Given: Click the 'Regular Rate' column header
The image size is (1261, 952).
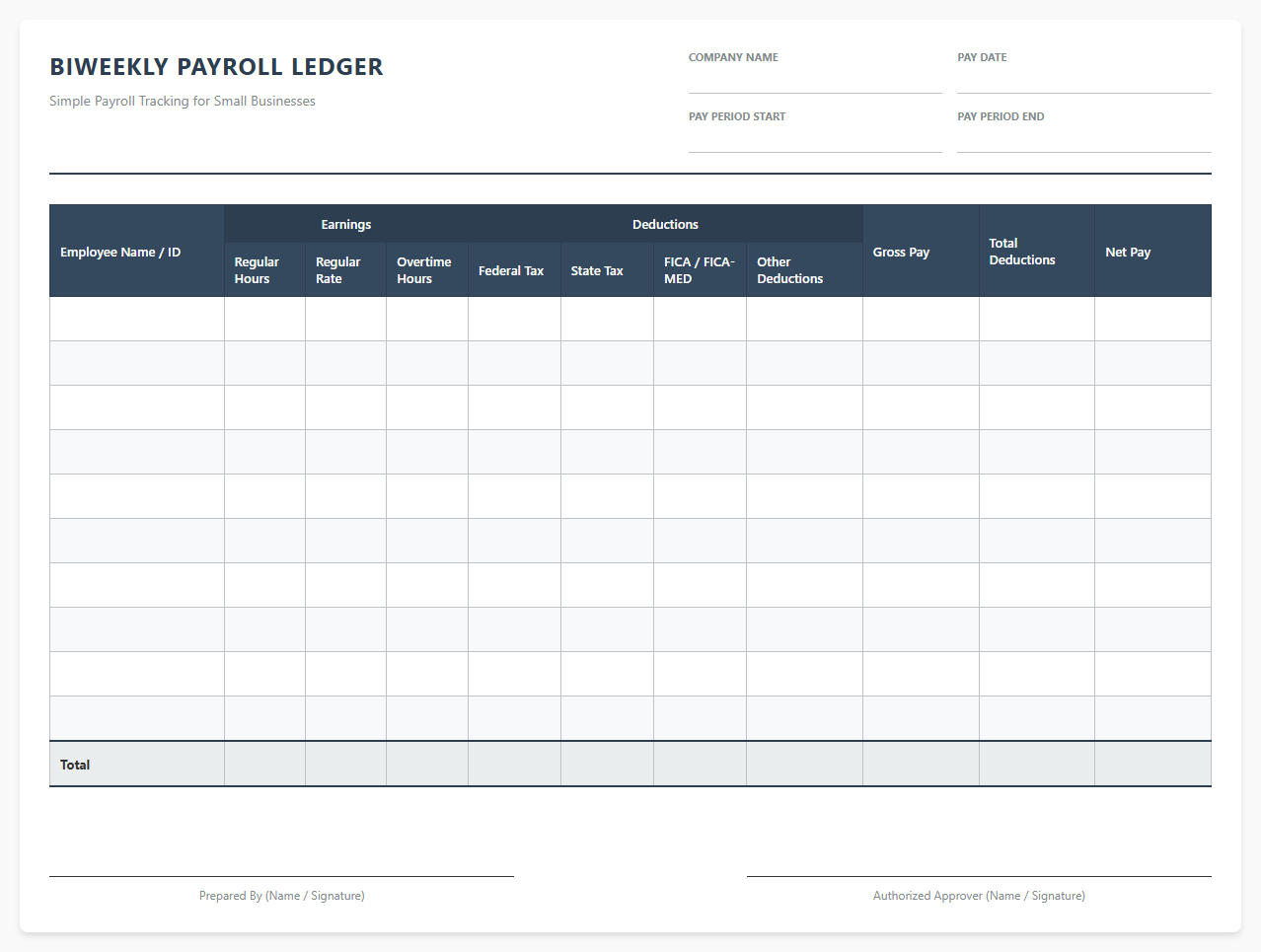Looking at the screenshot, I should point(345,270).
